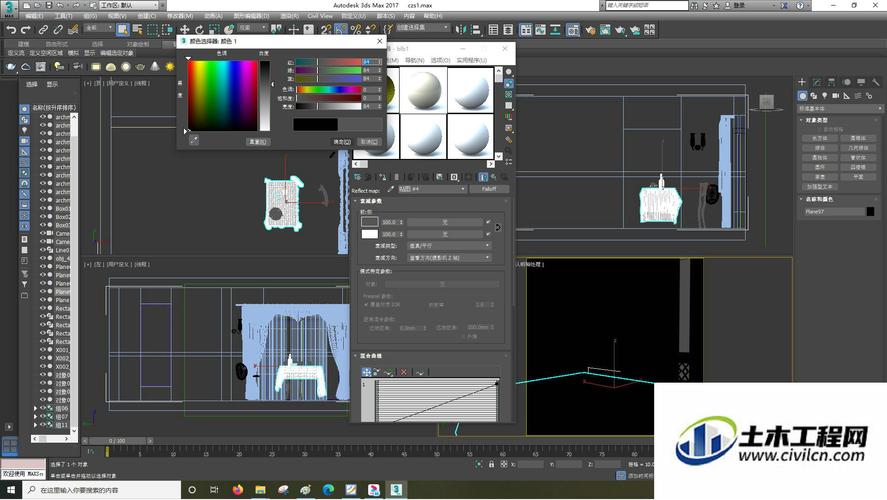Click the 重置 reset button in color selector
Screen dimensions: 887x500
click(x=257, y=142)
